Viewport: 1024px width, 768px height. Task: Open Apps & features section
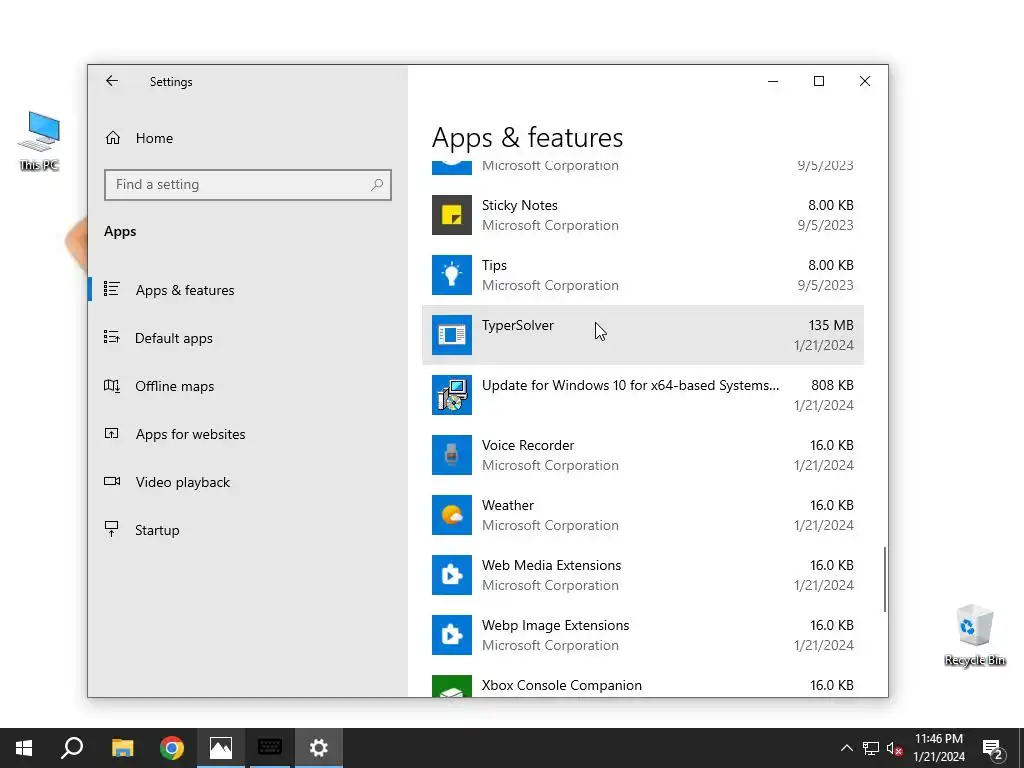(185, 290)
